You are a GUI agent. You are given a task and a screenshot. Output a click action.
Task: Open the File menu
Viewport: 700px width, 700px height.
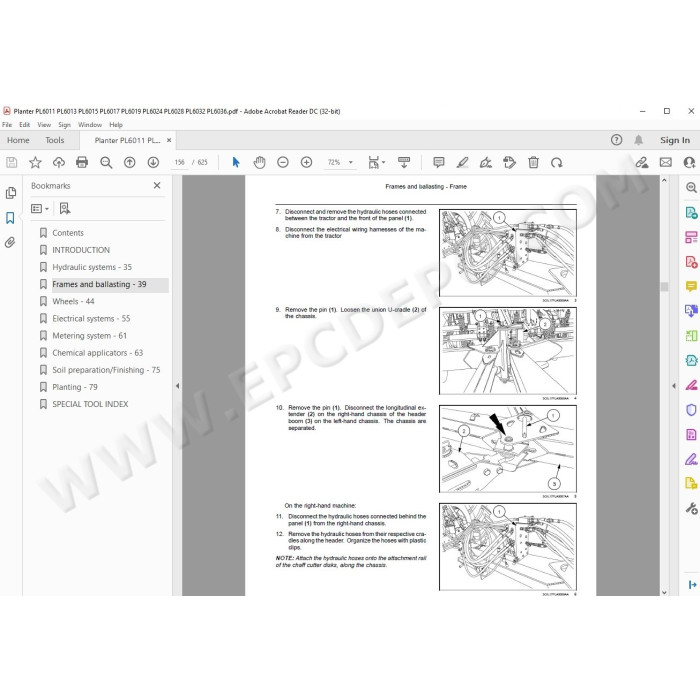coord(7,125)
